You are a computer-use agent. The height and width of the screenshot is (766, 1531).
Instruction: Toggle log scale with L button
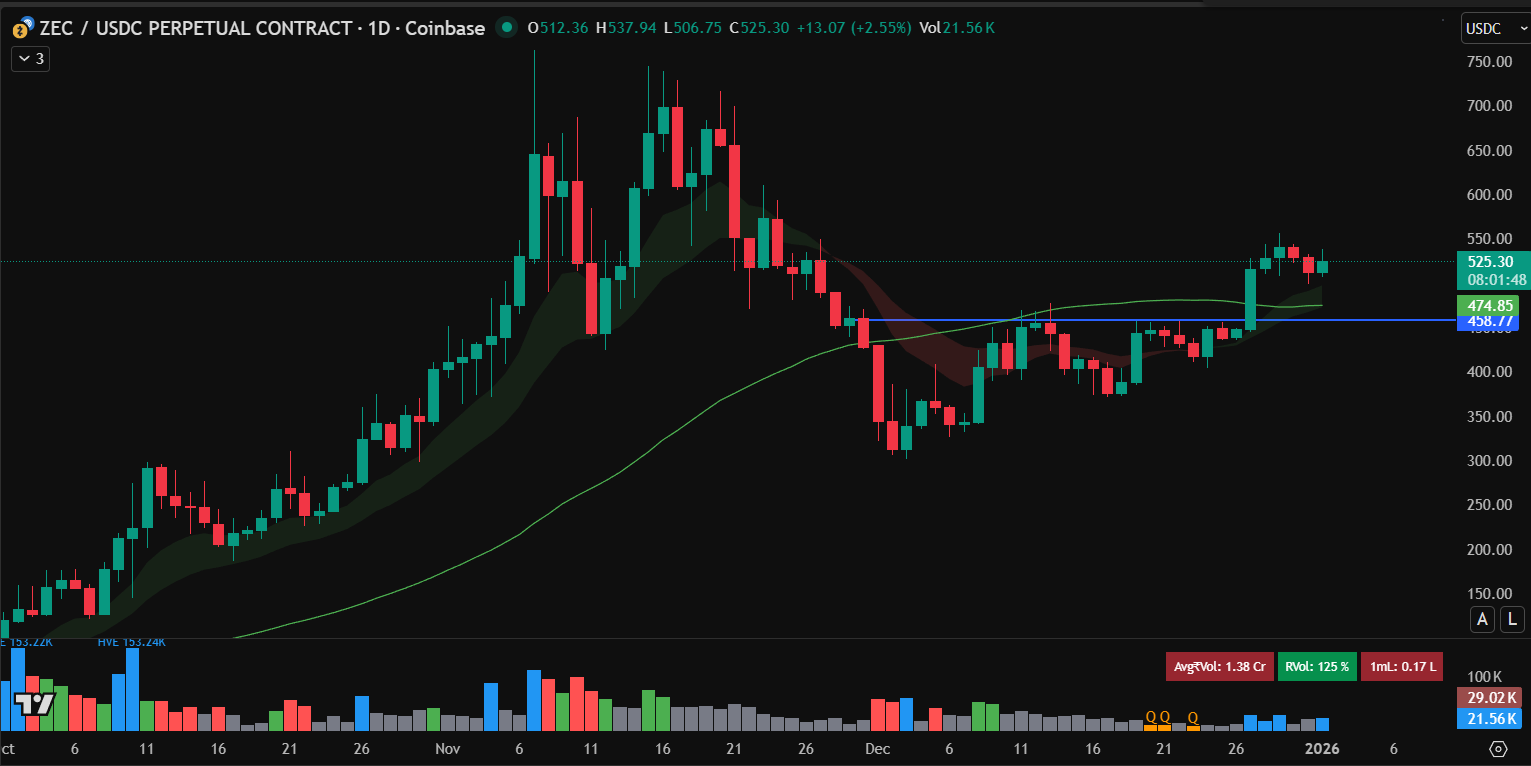point(1512,620)
